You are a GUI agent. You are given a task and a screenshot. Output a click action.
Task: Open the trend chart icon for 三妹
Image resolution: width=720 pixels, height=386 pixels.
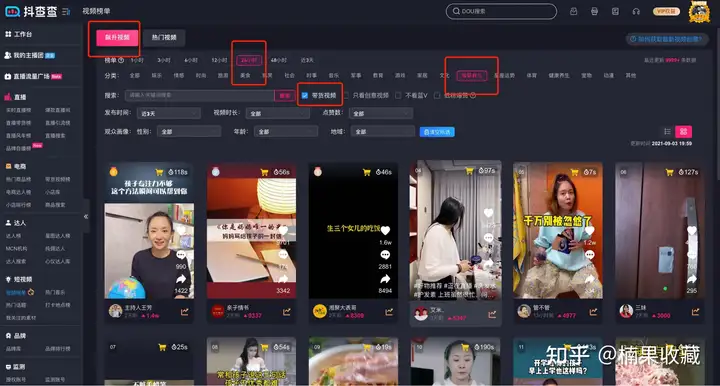695,312
